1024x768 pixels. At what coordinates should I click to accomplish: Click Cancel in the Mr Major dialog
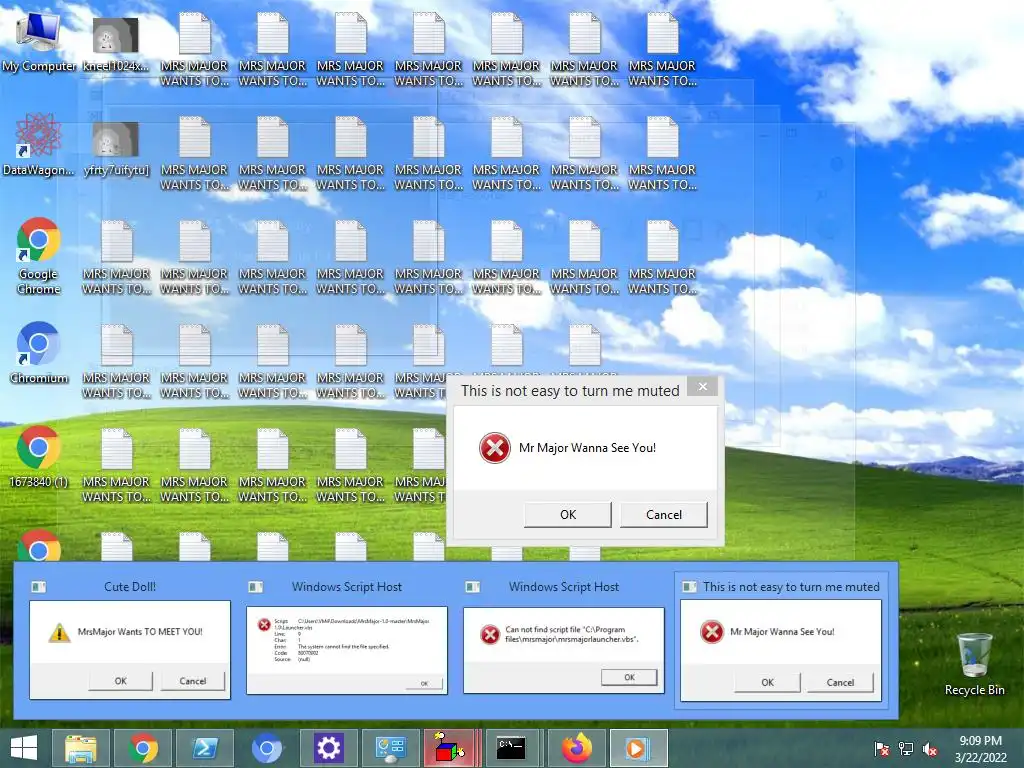pos(664,515)
